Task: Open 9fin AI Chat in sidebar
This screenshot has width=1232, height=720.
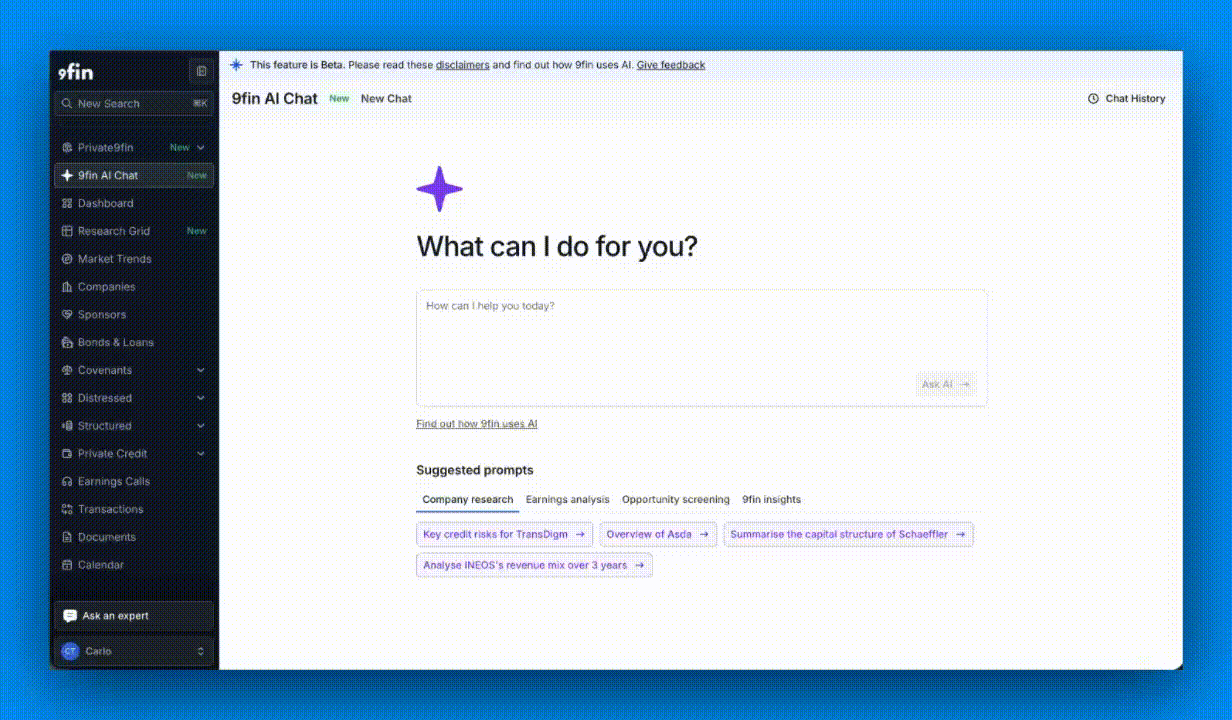Action: pyautogui.click(x=134, y=175)
